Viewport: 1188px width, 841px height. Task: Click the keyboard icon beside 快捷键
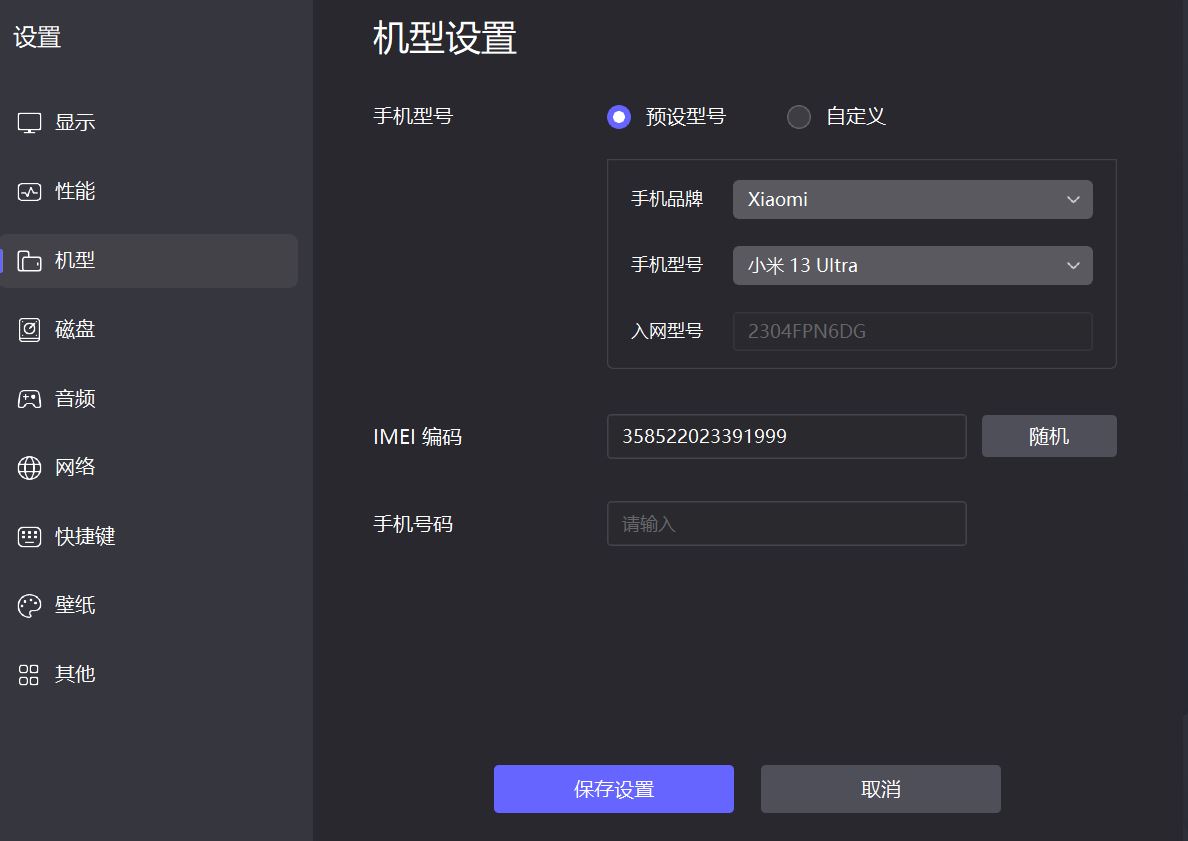[x=30, y=536]
